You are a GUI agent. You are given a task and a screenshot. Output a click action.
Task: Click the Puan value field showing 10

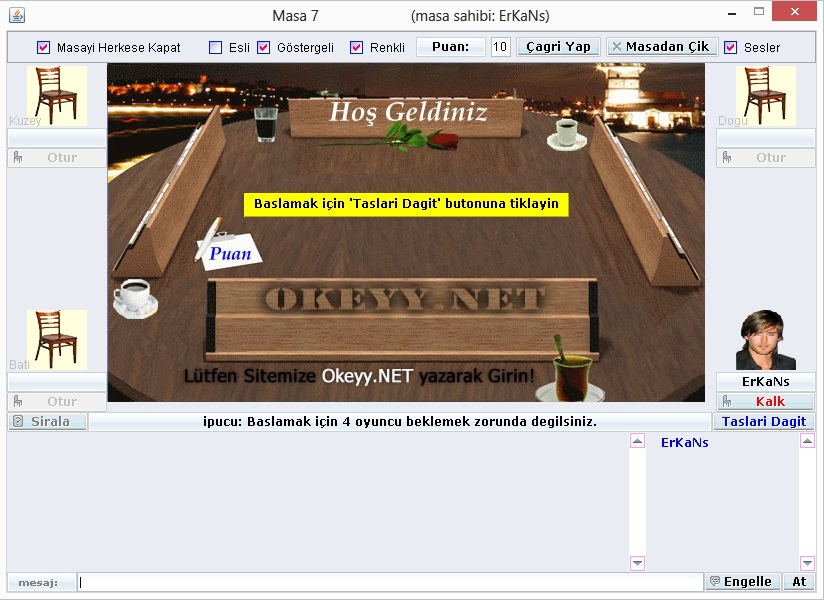click(x=500, y=47)
